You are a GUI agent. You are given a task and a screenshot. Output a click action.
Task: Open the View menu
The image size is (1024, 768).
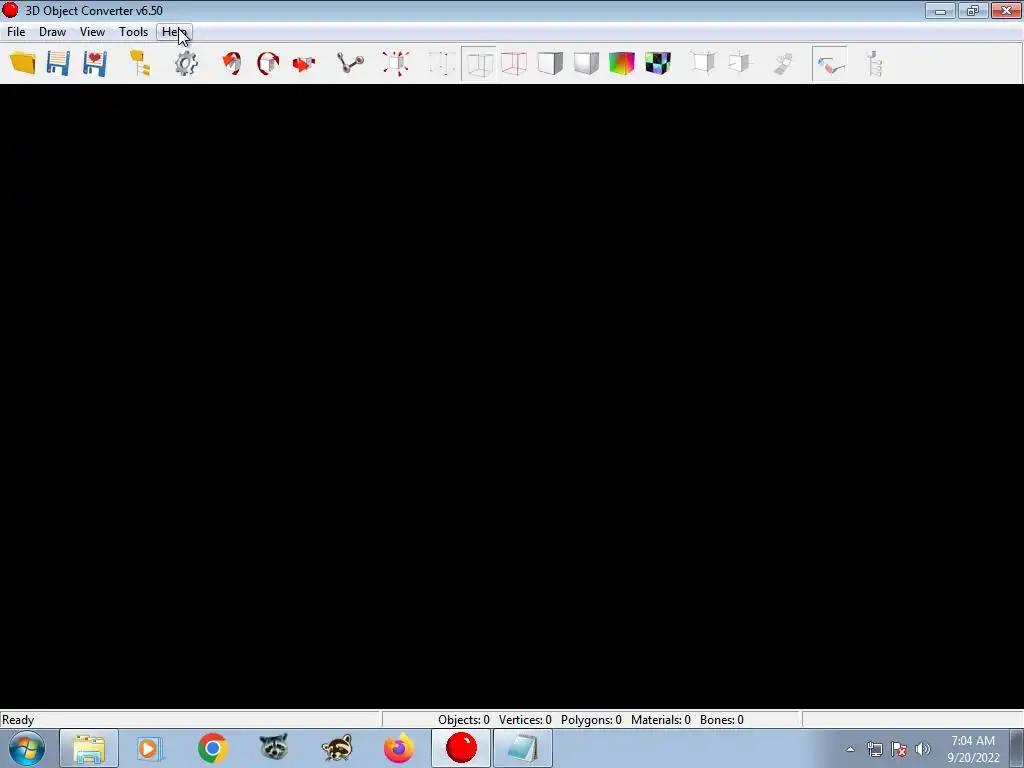(x=92, y=31)
